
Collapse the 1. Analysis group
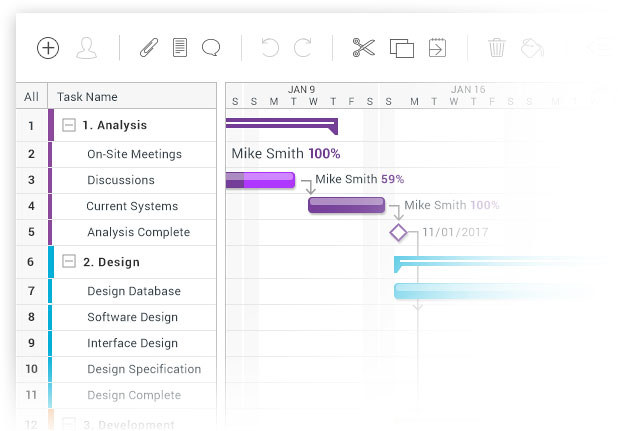[x=69, y=125]
